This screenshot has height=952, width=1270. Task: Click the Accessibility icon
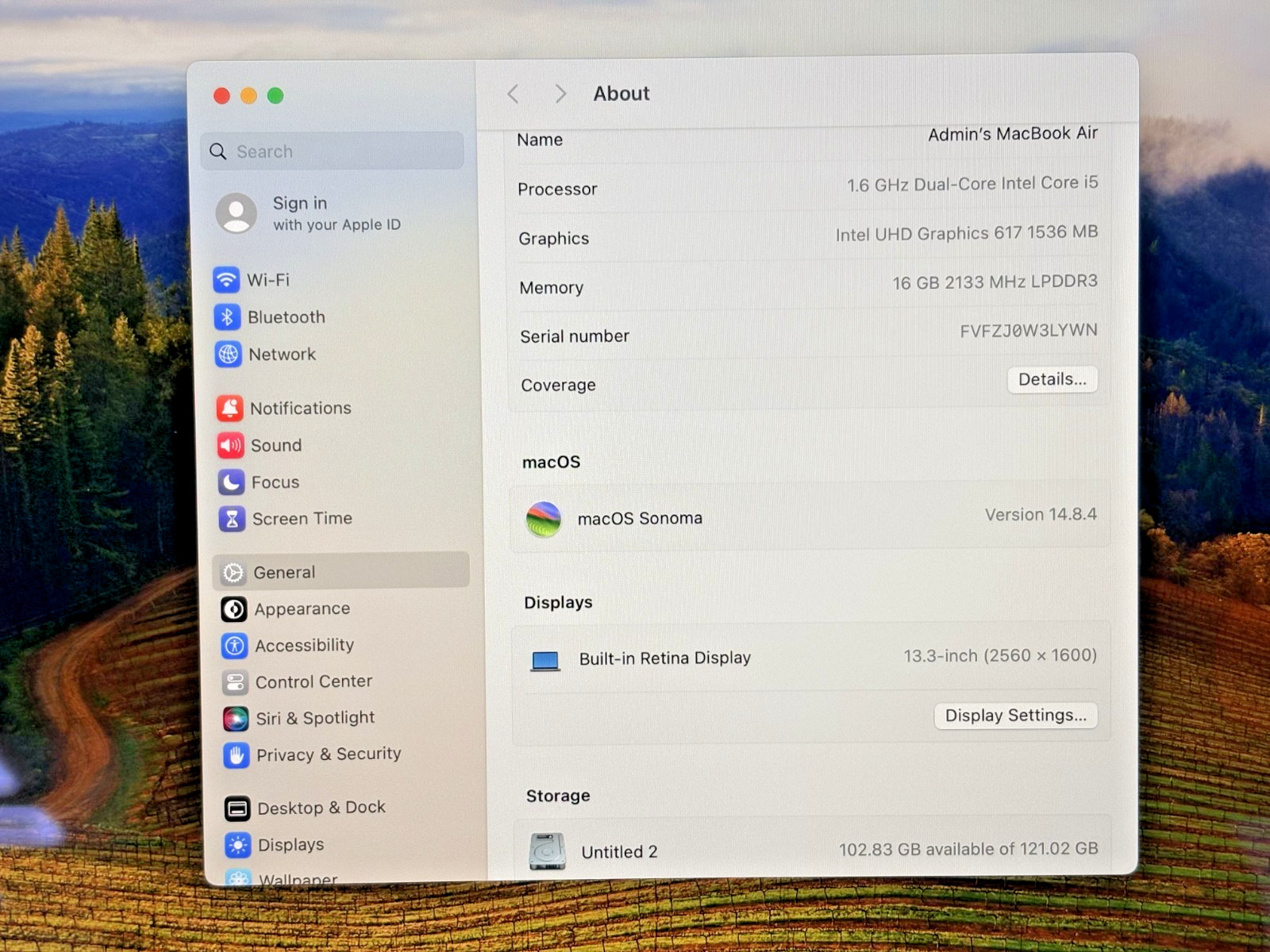tap(234, 646)
